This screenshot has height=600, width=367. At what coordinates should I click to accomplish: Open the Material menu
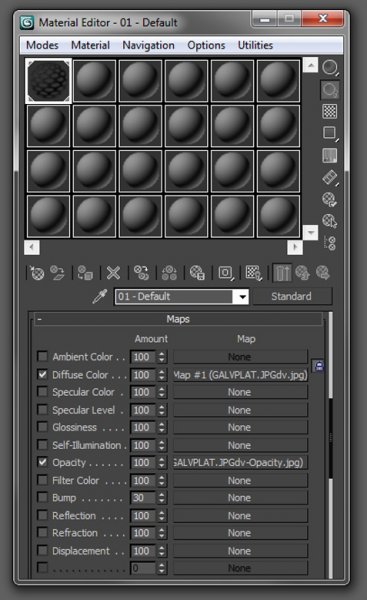pyautogui.click(x=90, y=45)
